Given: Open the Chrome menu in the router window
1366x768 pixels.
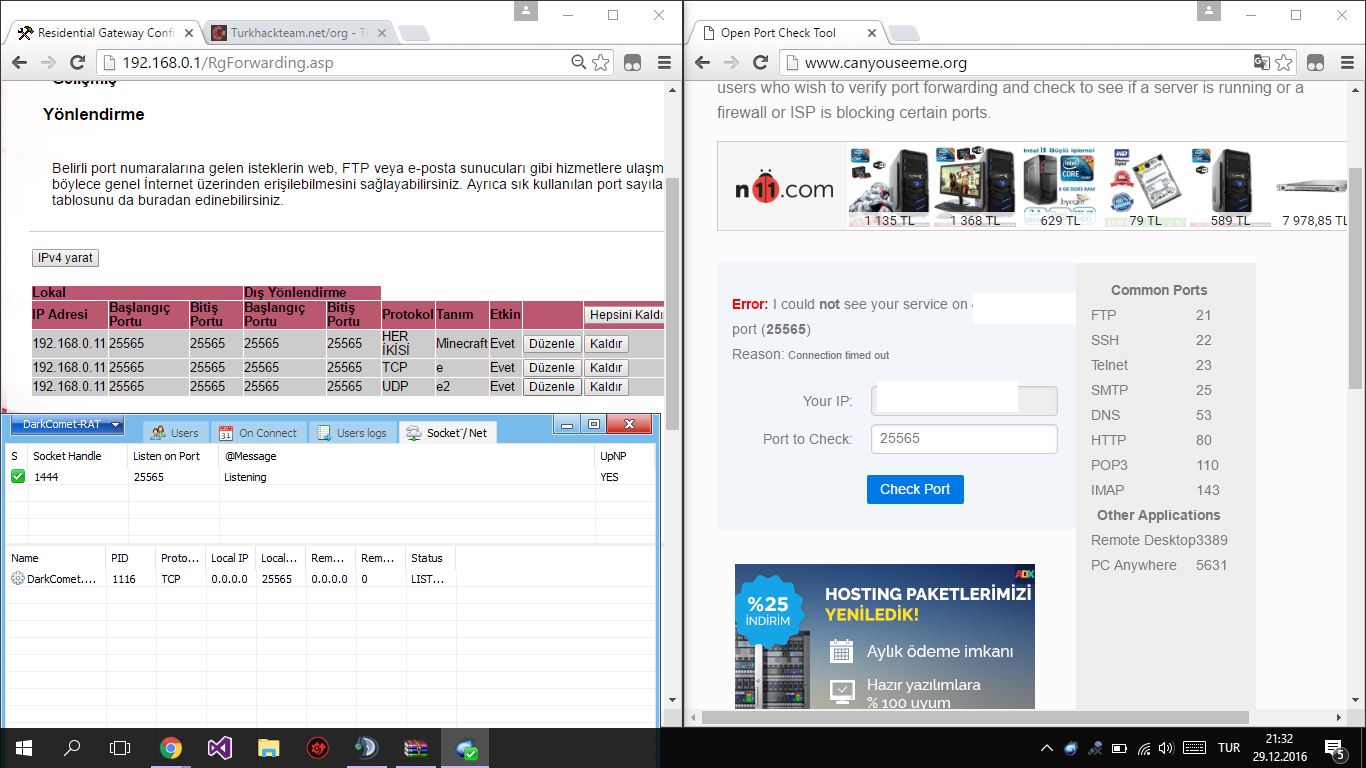Looking at the screenshot, I should click(664, 62).
